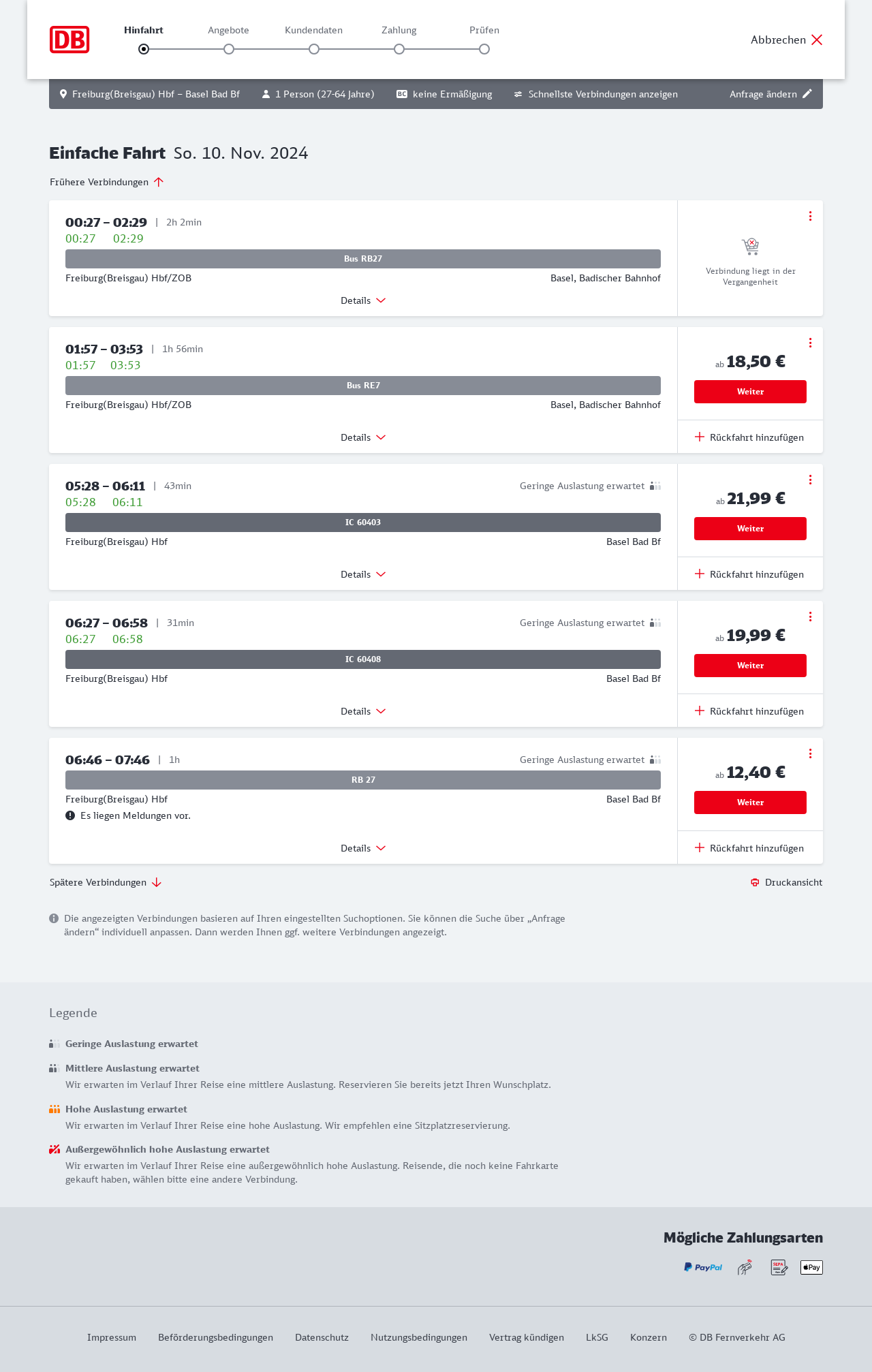Open the Datenschutz footer link

tap(322, 1337)
